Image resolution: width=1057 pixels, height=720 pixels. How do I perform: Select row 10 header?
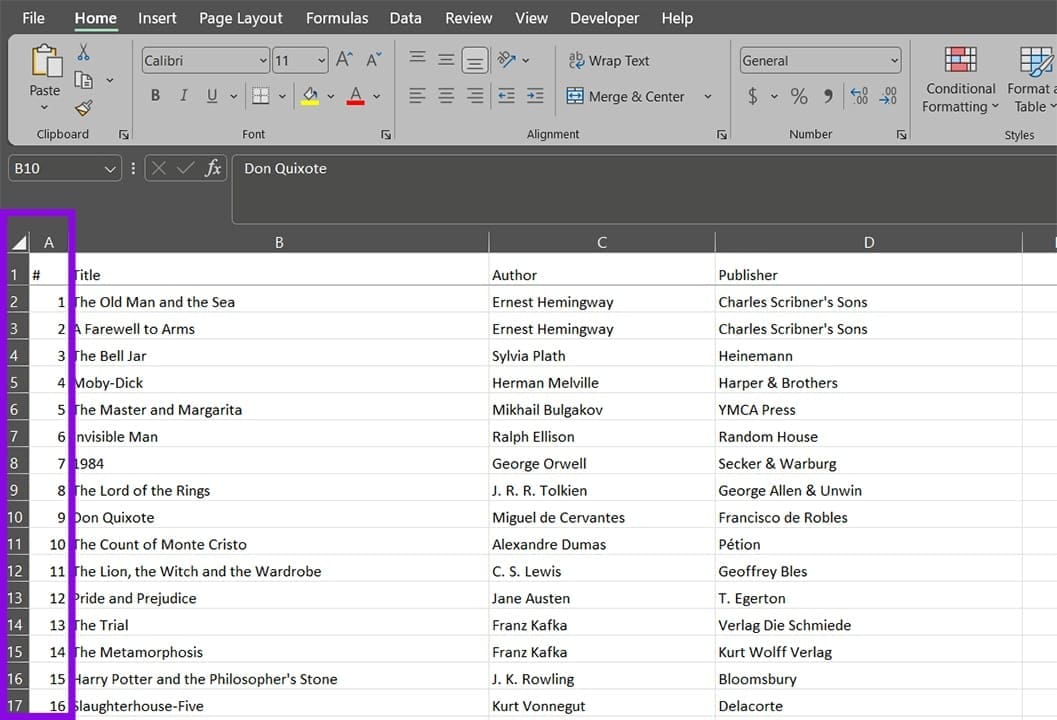[x=15, y=517]
